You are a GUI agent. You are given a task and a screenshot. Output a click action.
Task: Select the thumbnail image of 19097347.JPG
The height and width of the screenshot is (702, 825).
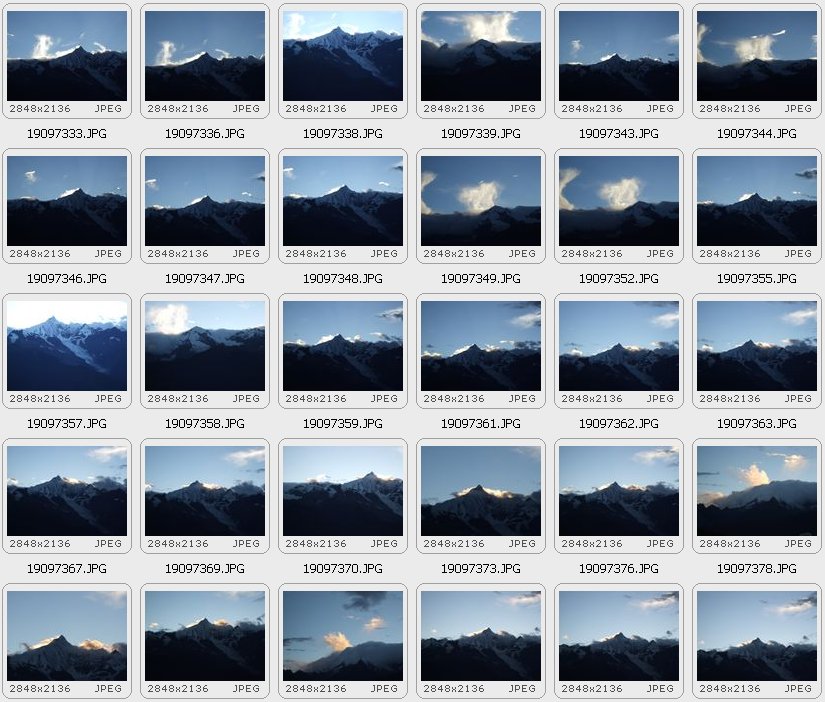(205, 201)
